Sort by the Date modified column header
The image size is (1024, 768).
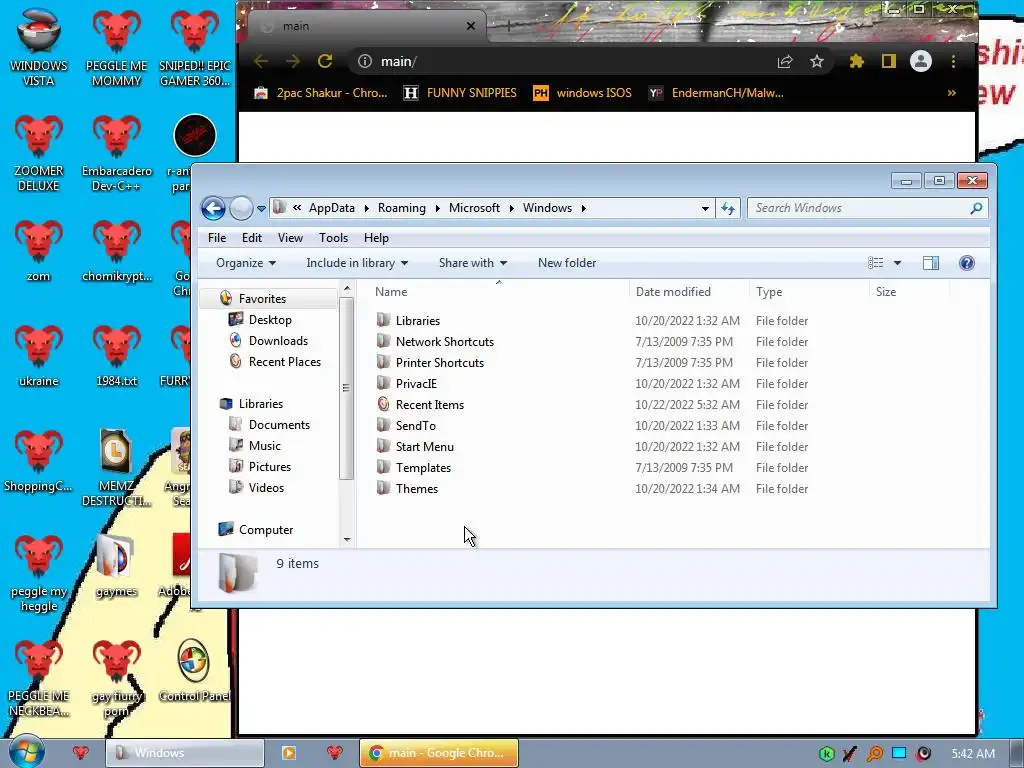673,292
